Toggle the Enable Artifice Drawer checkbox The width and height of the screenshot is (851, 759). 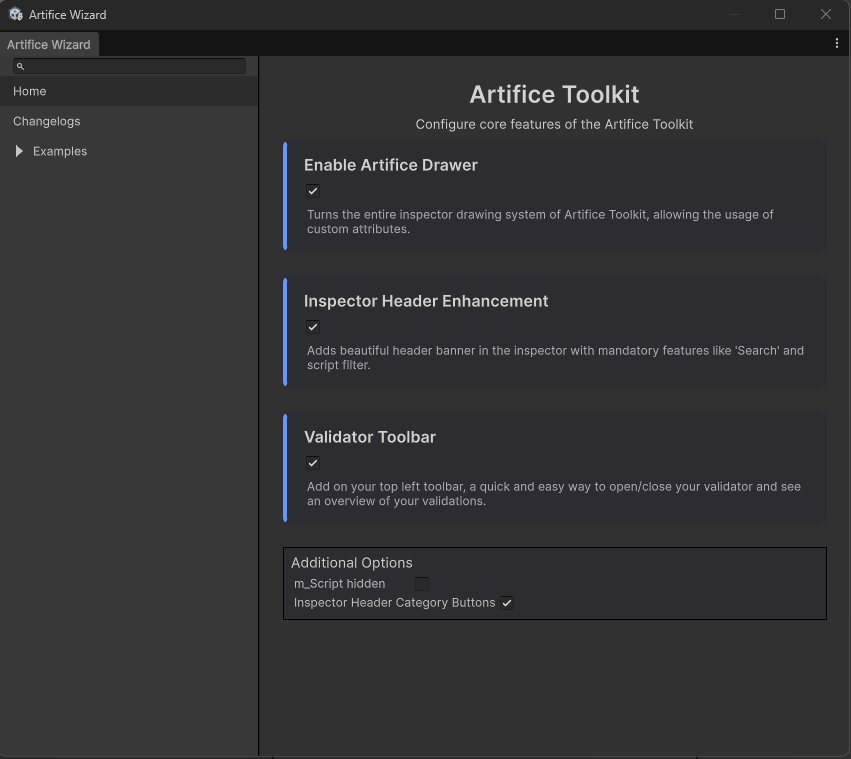point(313,191)
